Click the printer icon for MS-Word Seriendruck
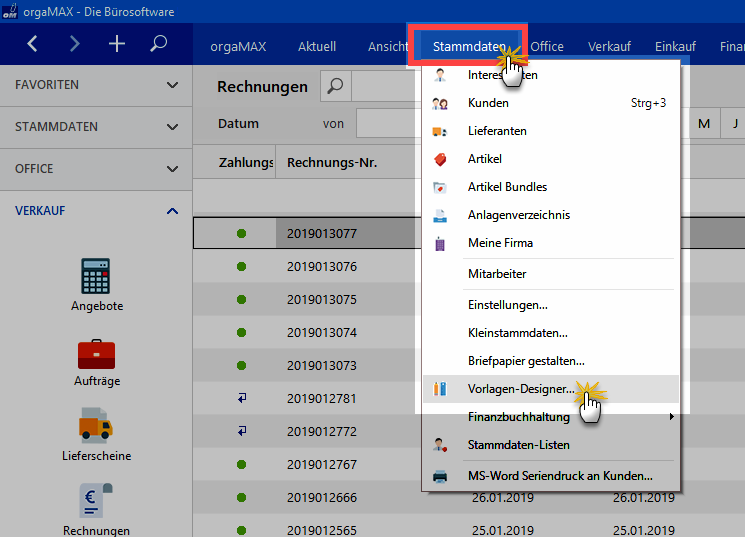The image size is (745, 537). click(440, 476)
